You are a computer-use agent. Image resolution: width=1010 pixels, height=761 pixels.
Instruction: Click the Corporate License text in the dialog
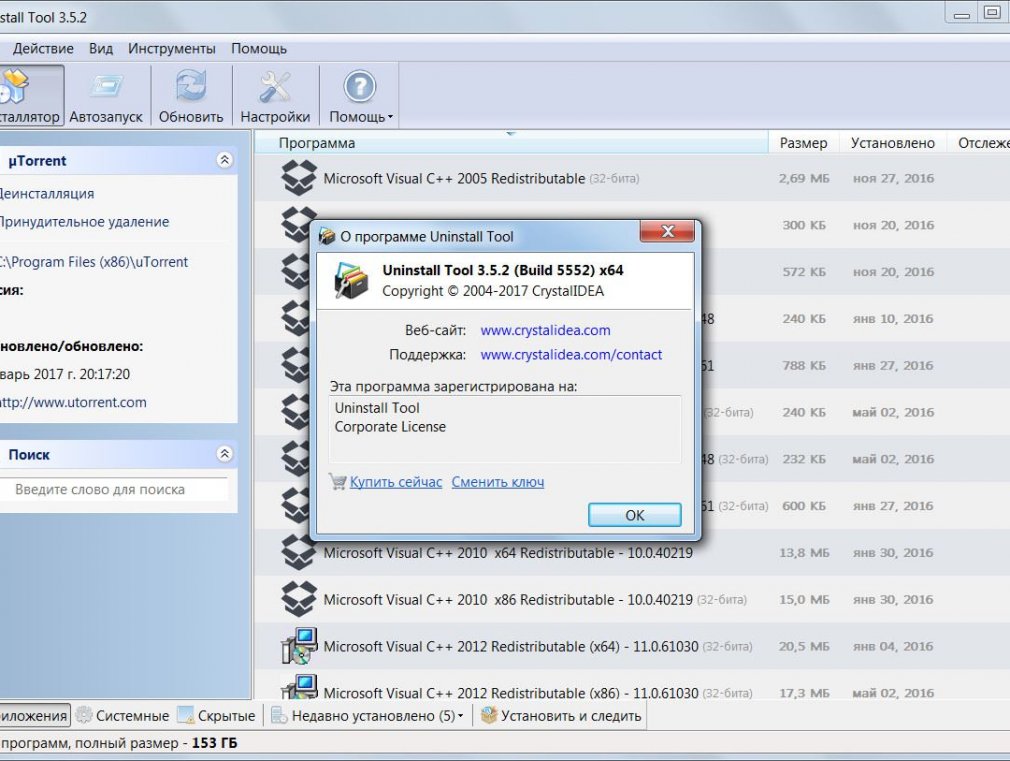pyautogui.click(x=390, y=427)
